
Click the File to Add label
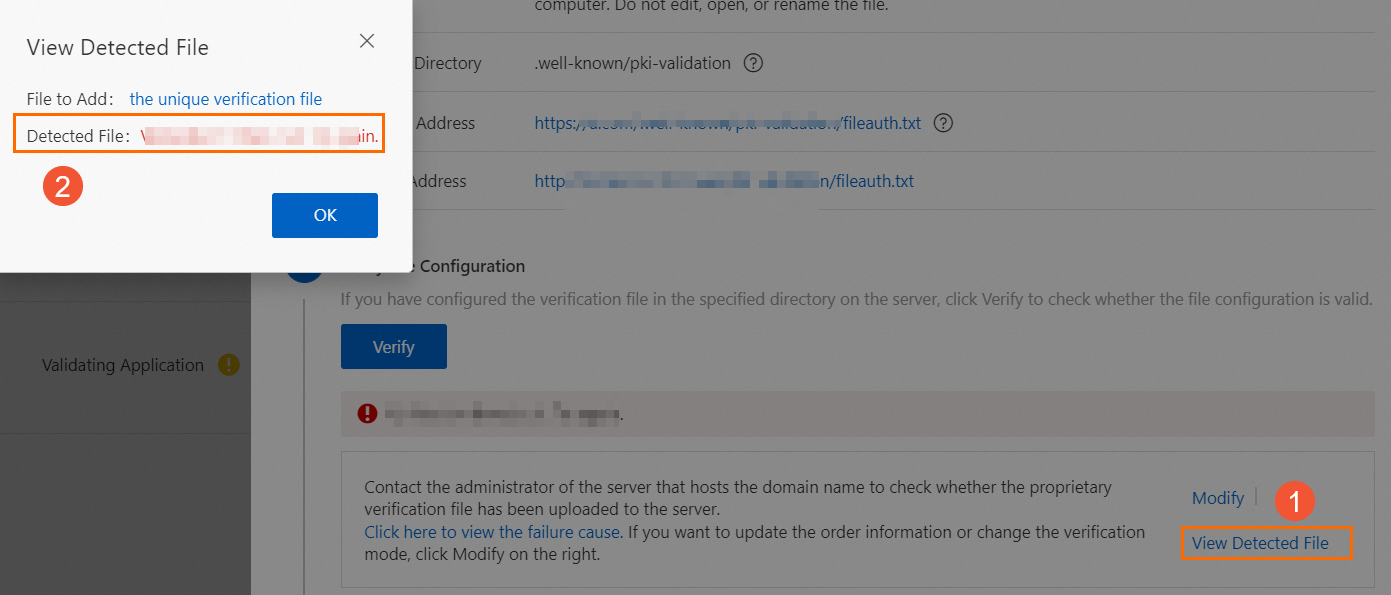tap(70, 99)
